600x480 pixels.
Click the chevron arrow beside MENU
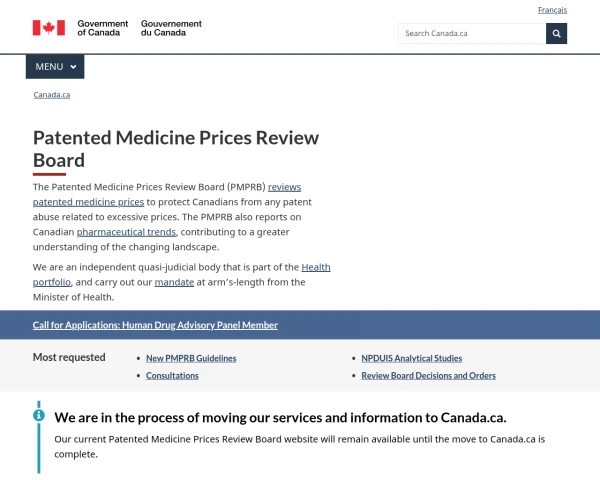point(73,67)
